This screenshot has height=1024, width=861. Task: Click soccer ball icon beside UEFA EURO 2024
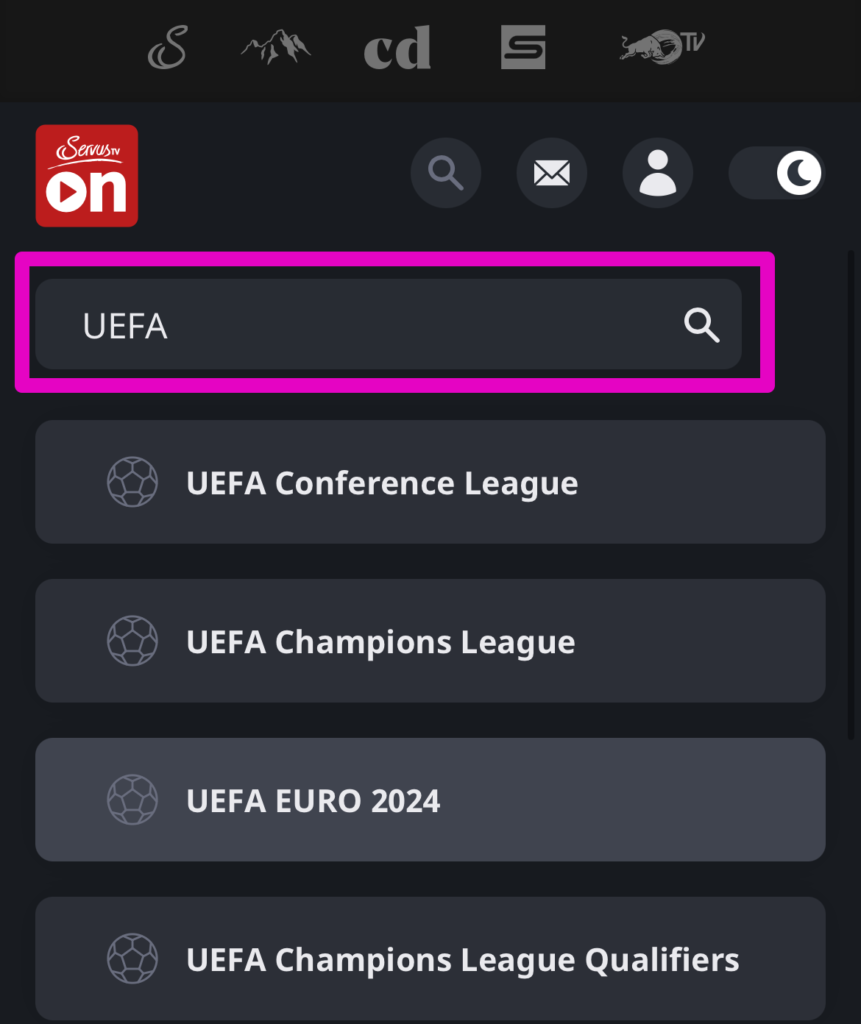[132, 801]
